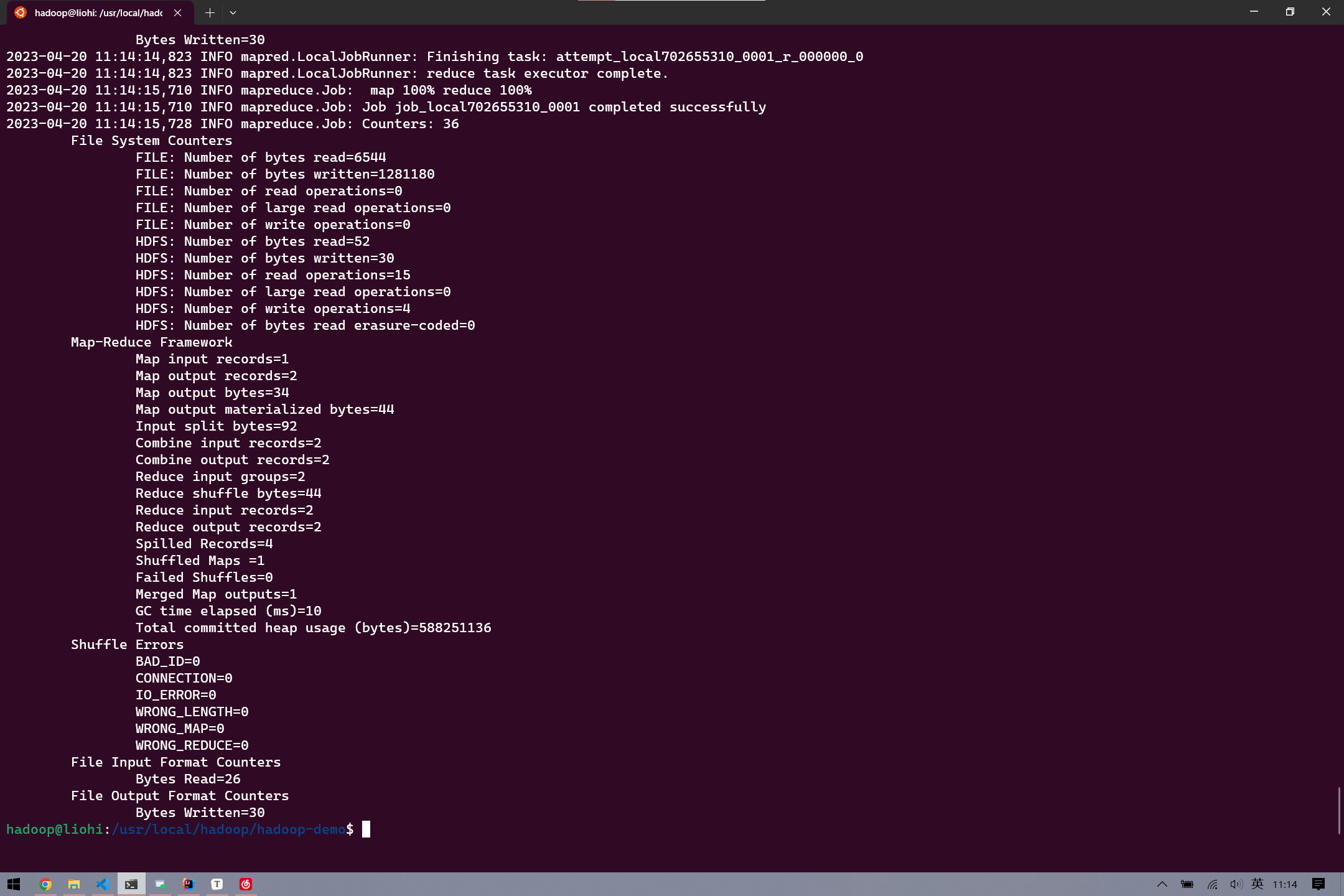The image size is (1344, 896).
Task: Open NetEase Cloud Music from taskbar
Action: (246, 884)
